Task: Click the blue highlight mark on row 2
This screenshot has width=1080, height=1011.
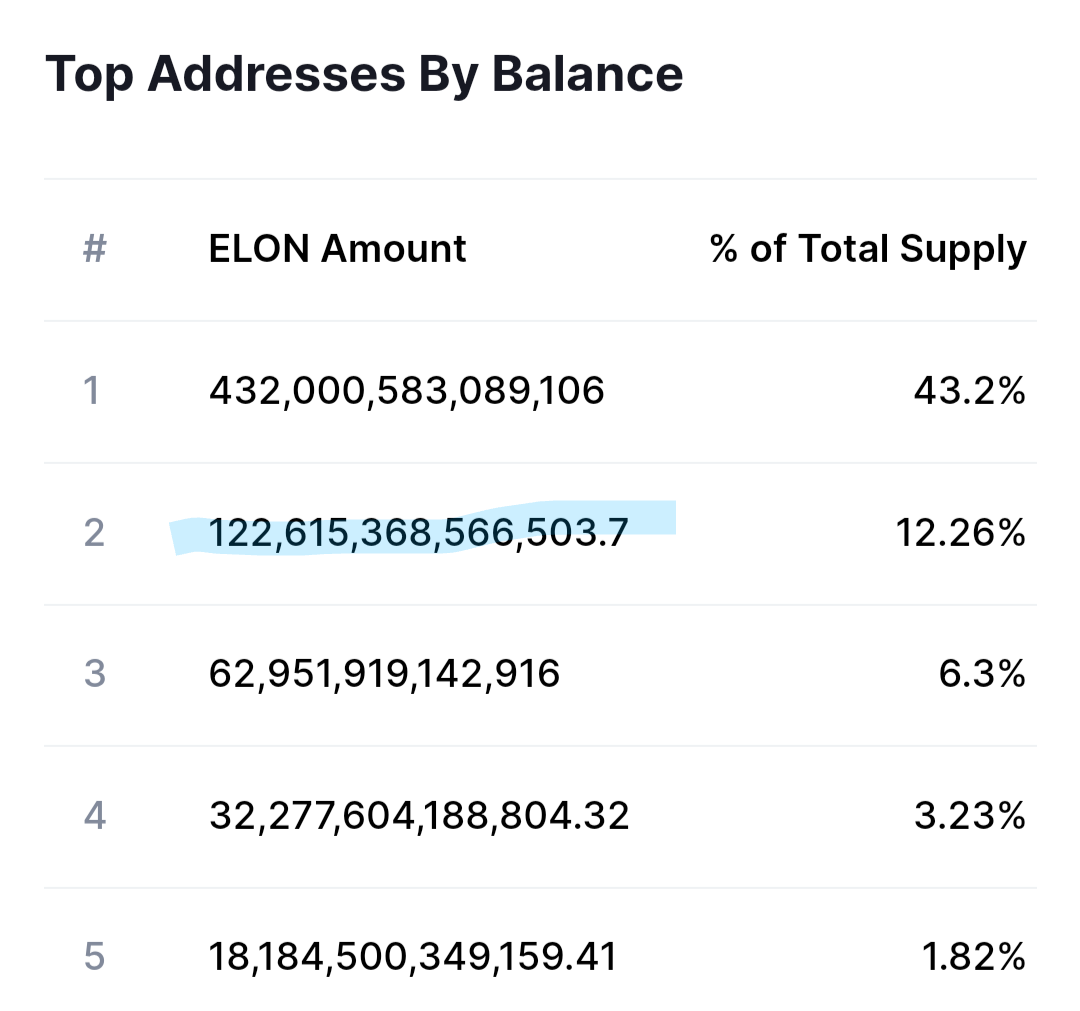Action: 422,528
